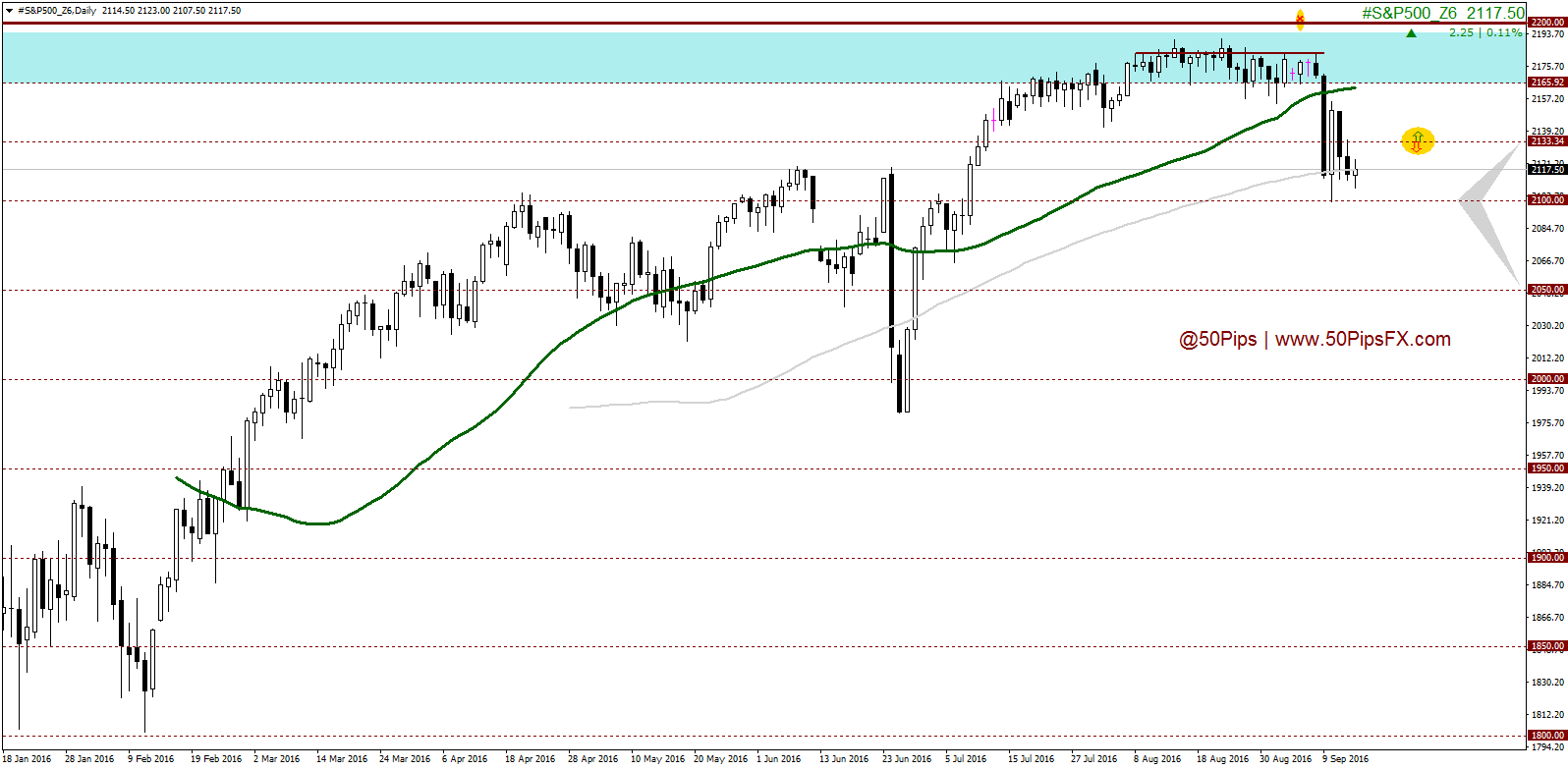The height and width of the screenshot is (770, 1568).
Task: Select the 2133.34 price level label
Action: [1546, 141]
